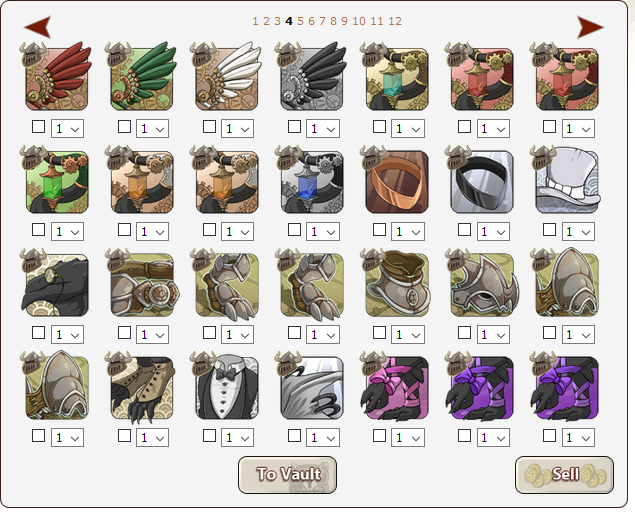Tick checkbox beneath the tuxedo item
Image resolution: width=635 pixels, height=513 pixels.
209,436
